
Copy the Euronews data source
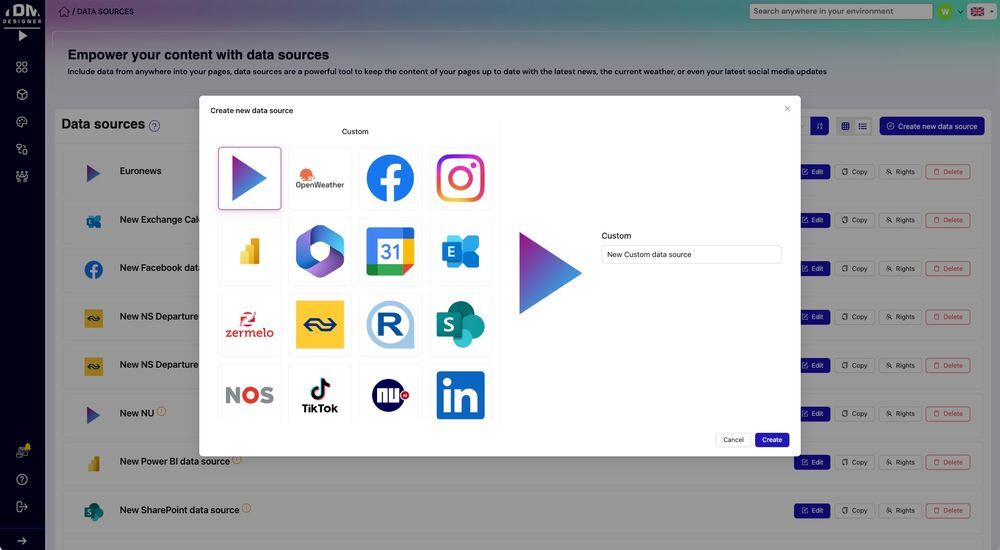pyautogui.click(x=855, y=172)
